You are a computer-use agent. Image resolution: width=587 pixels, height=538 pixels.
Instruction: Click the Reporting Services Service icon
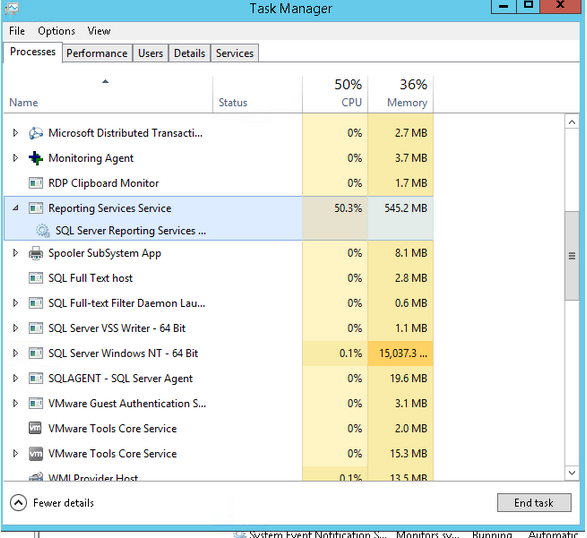[36, 209]
